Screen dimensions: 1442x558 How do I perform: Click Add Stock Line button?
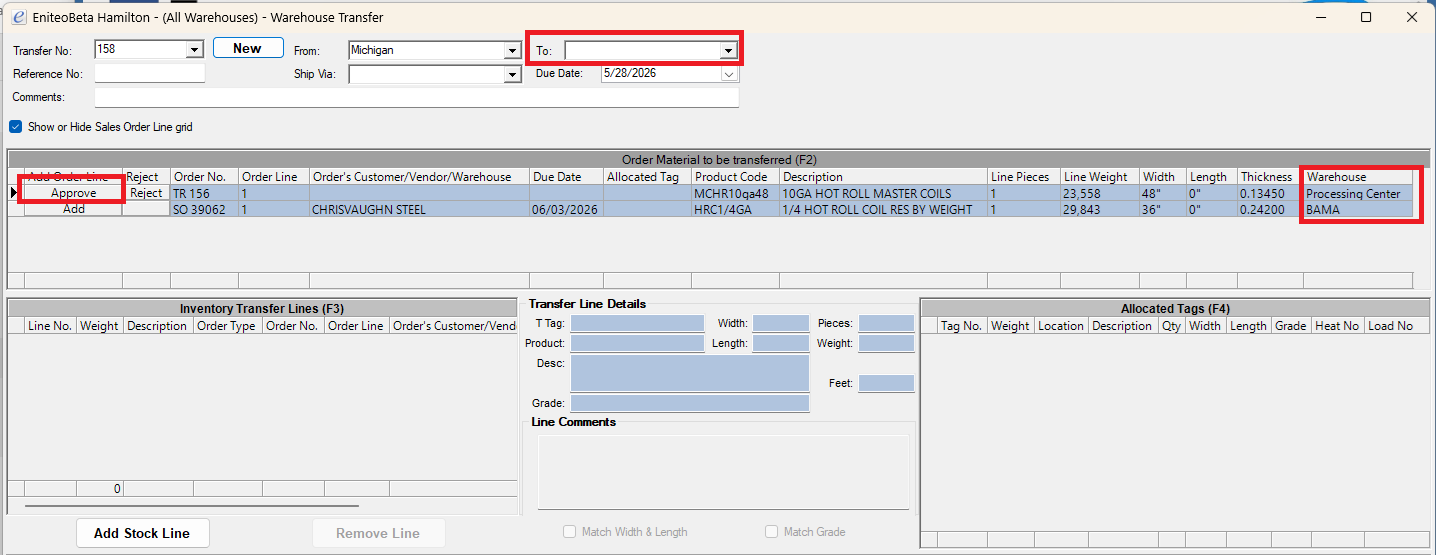142,533
